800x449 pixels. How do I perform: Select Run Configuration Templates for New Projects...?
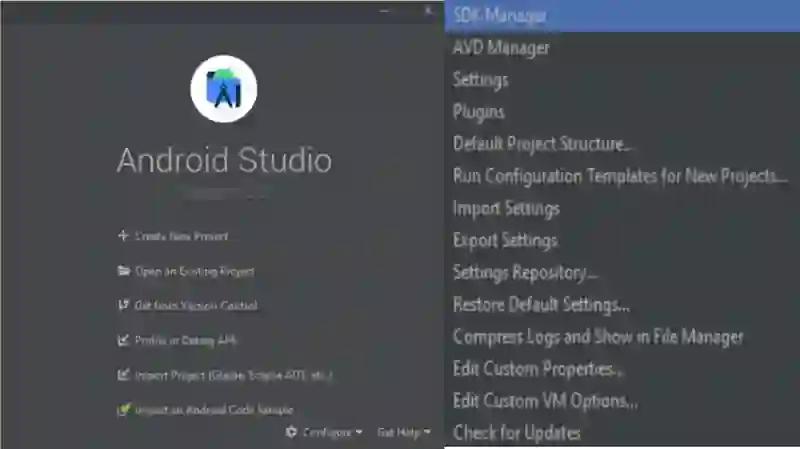point(622,177)
